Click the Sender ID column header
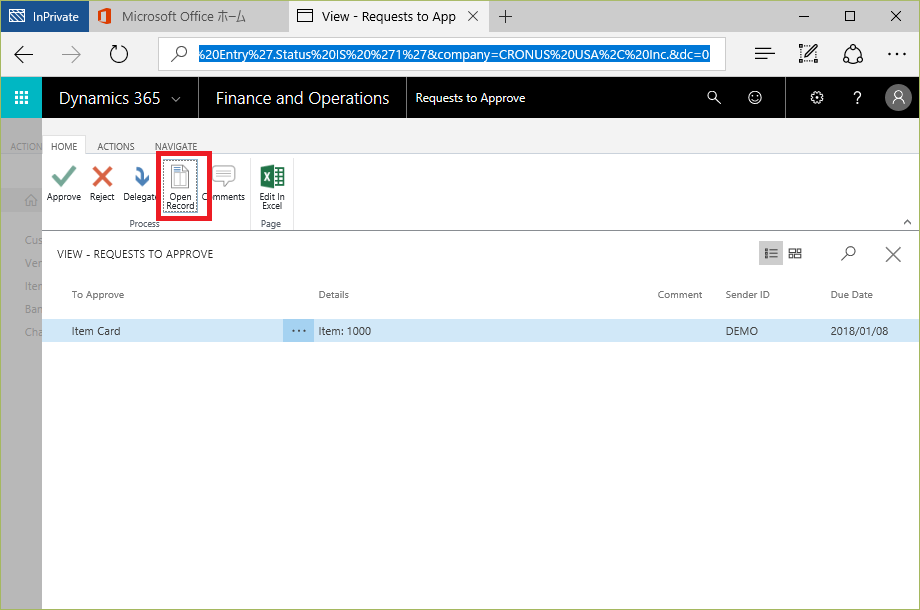 click(747, 294)
